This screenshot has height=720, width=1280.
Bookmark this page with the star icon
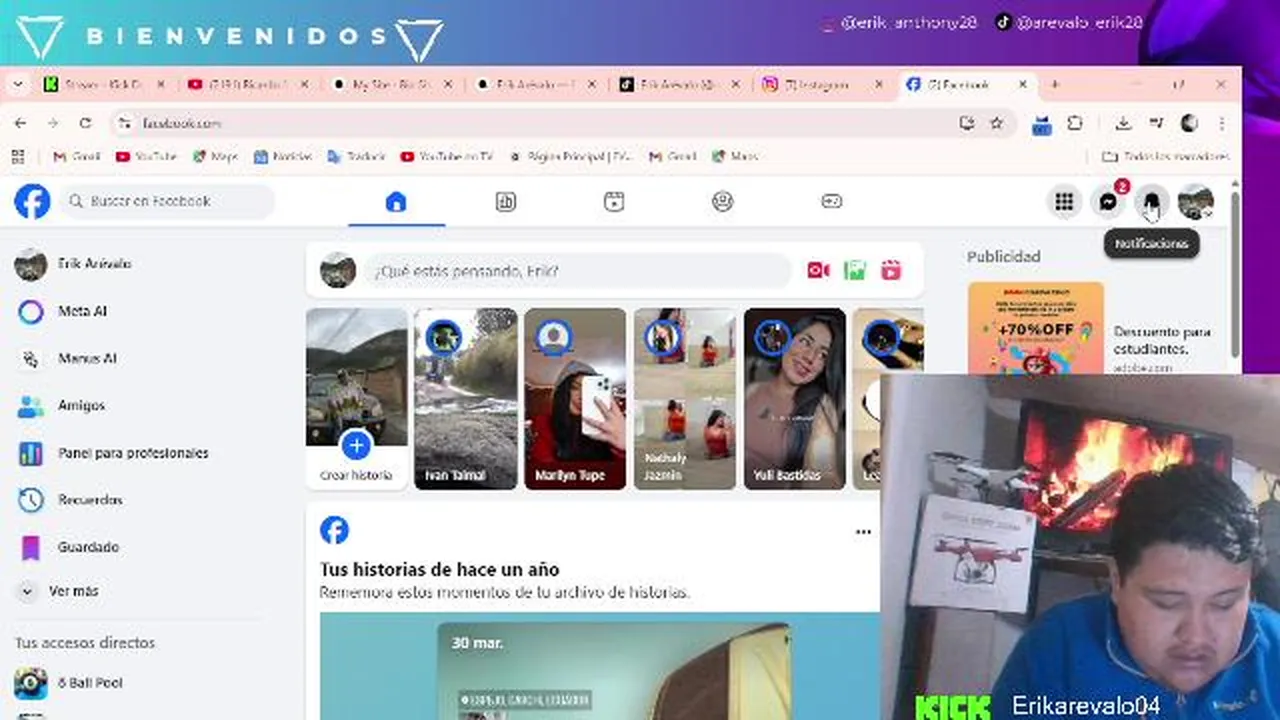click(x=996, y=123)
